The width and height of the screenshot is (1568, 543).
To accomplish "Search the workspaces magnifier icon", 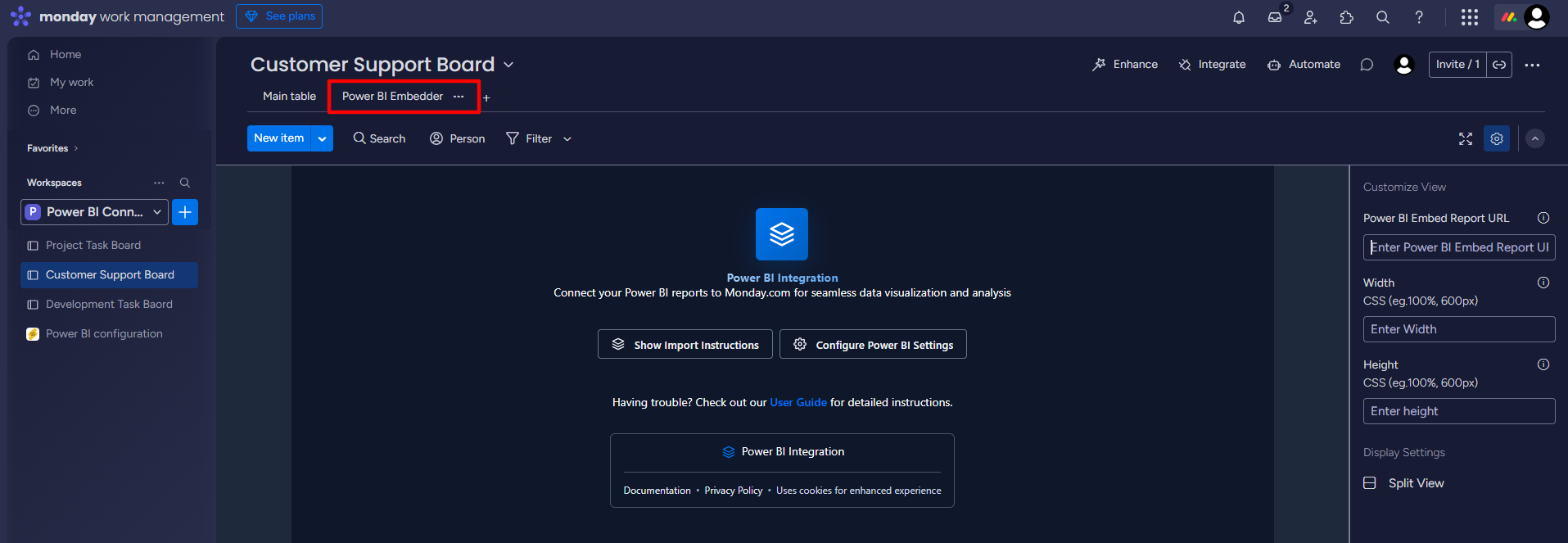I will click(185, 183).
